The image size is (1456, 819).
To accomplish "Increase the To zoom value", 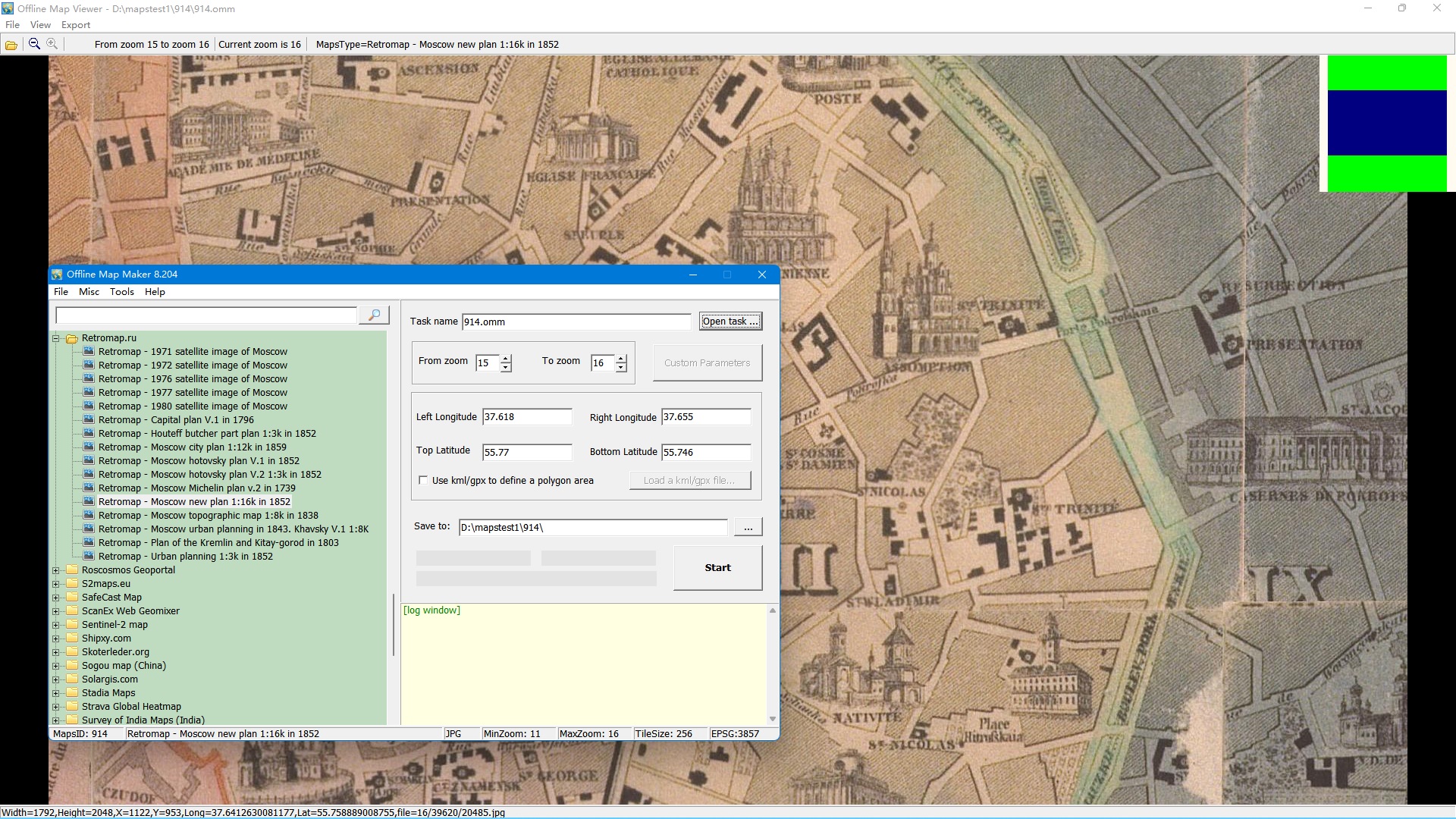I will pyautogui.click(x=621, y=359).
